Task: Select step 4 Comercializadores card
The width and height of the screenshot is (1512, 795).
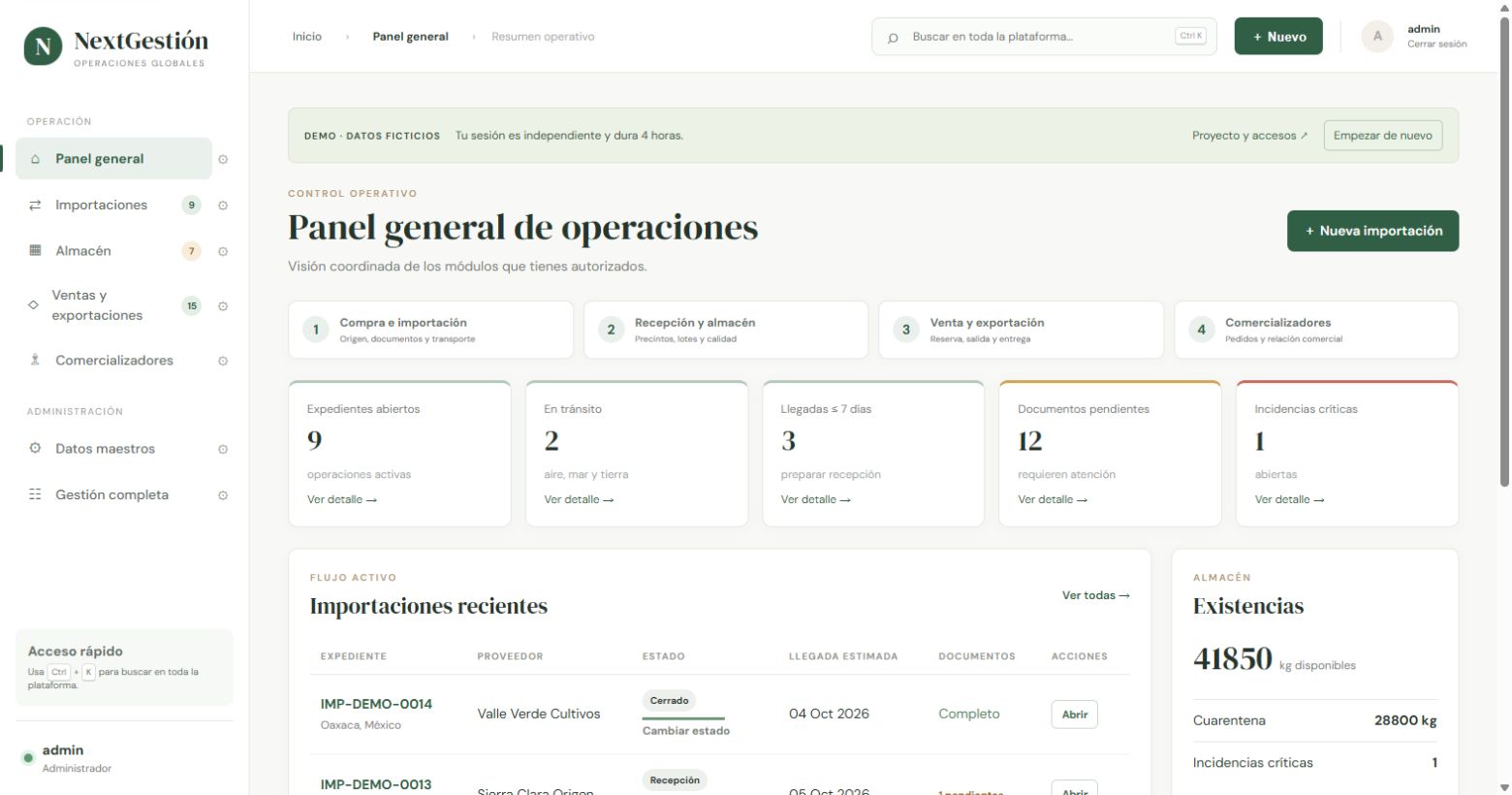Action: pyautogui.click(x=1316, y=330)
